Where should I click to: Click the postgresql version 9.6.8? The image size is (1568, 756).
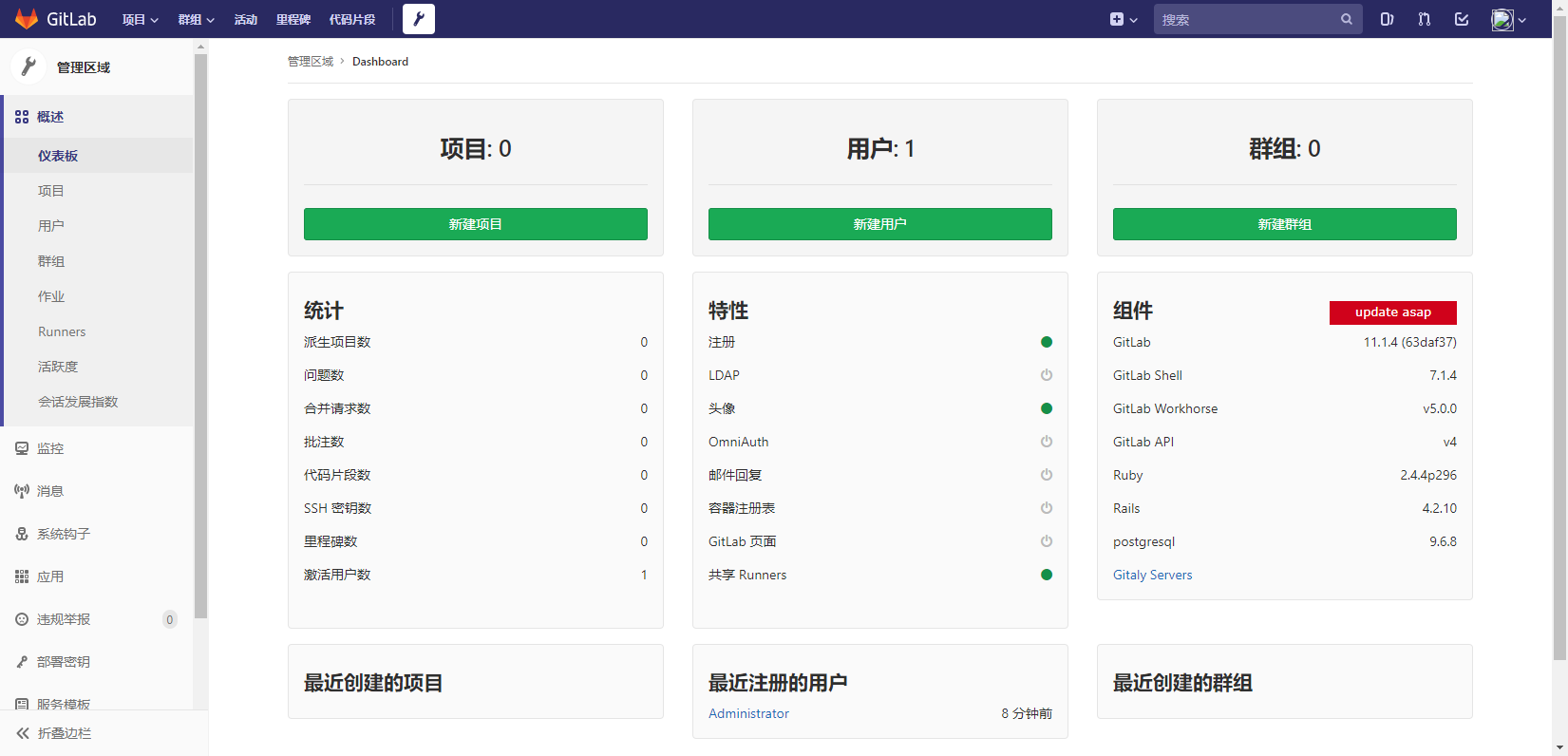click(x=1443, y=541)
